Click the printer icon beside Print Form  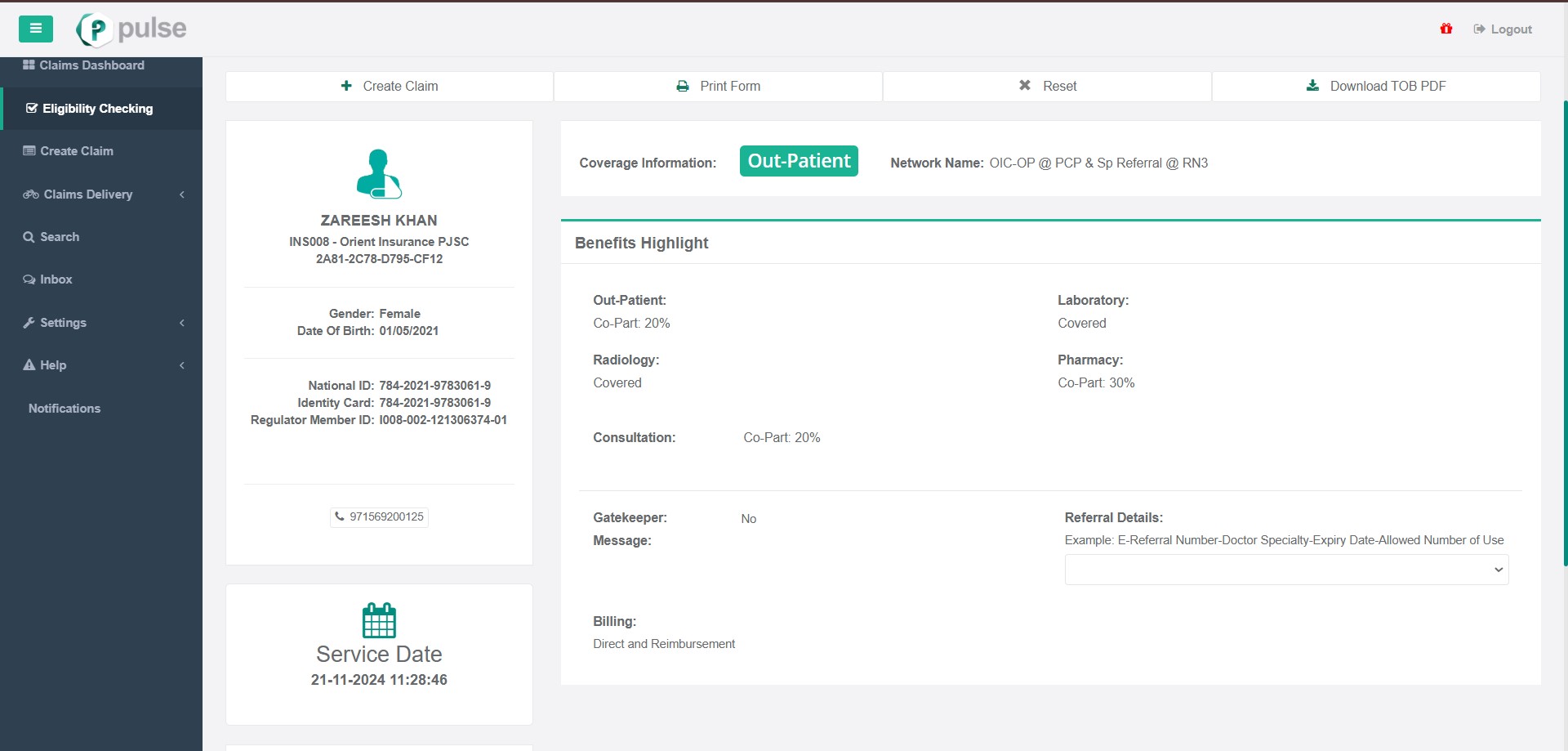(683, 86)
